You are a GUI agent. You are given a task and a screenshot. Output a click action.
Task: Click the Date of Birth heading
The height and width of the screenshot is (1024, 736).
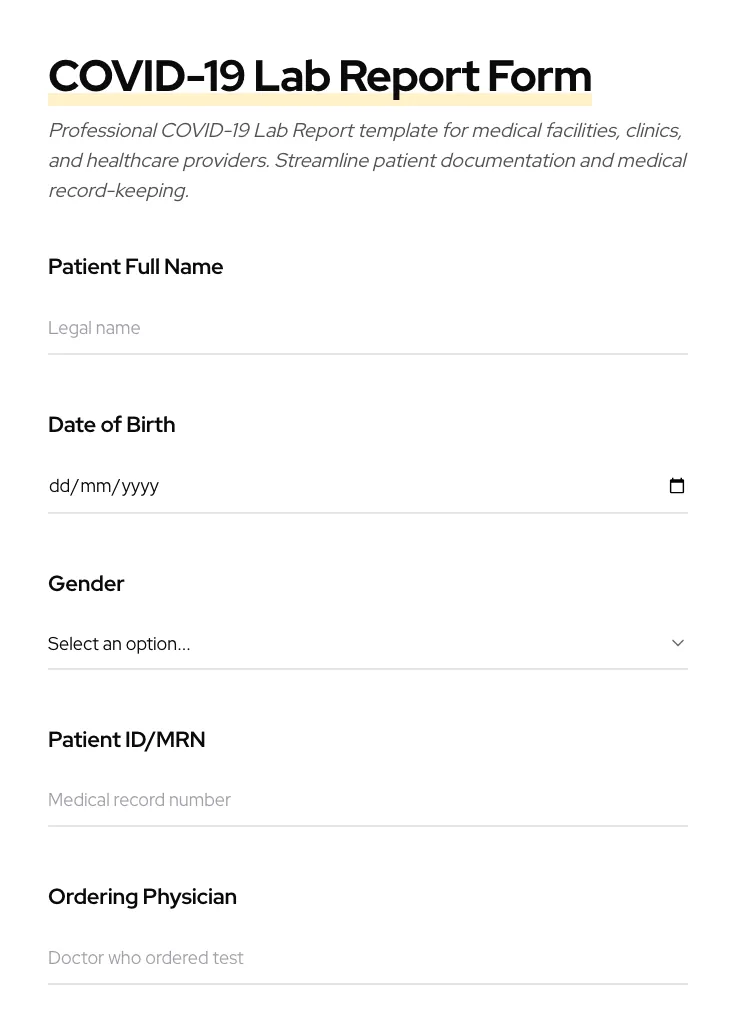111,424
